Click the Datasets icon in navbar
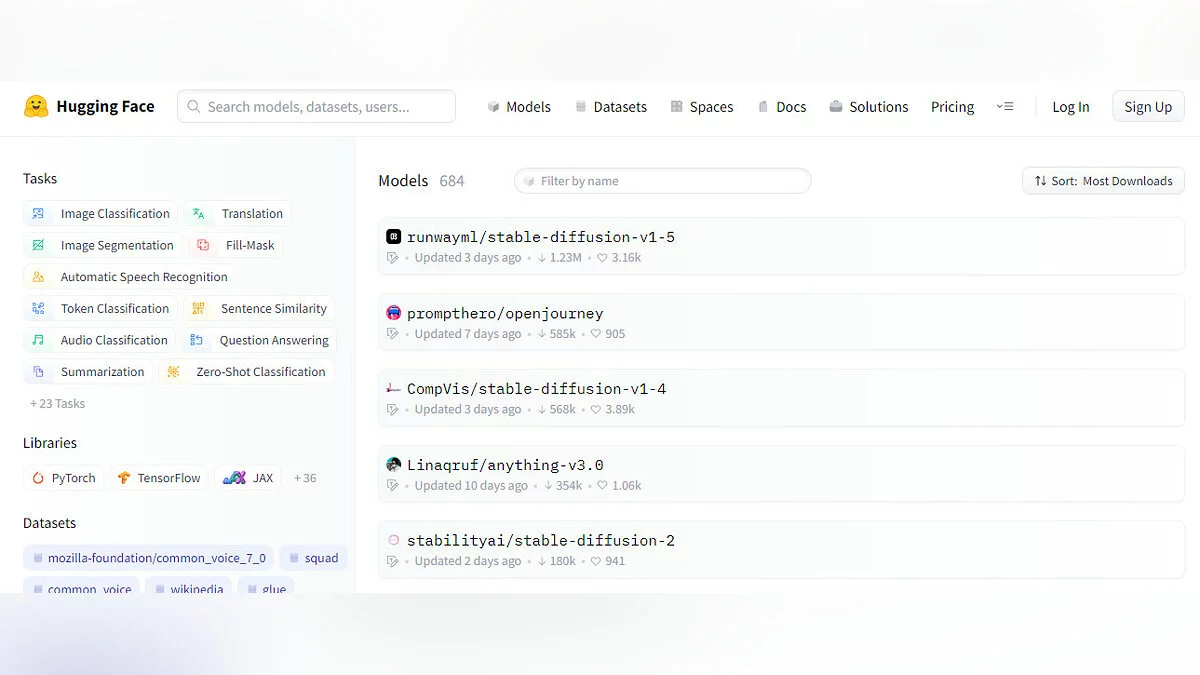 click(580, 107)
